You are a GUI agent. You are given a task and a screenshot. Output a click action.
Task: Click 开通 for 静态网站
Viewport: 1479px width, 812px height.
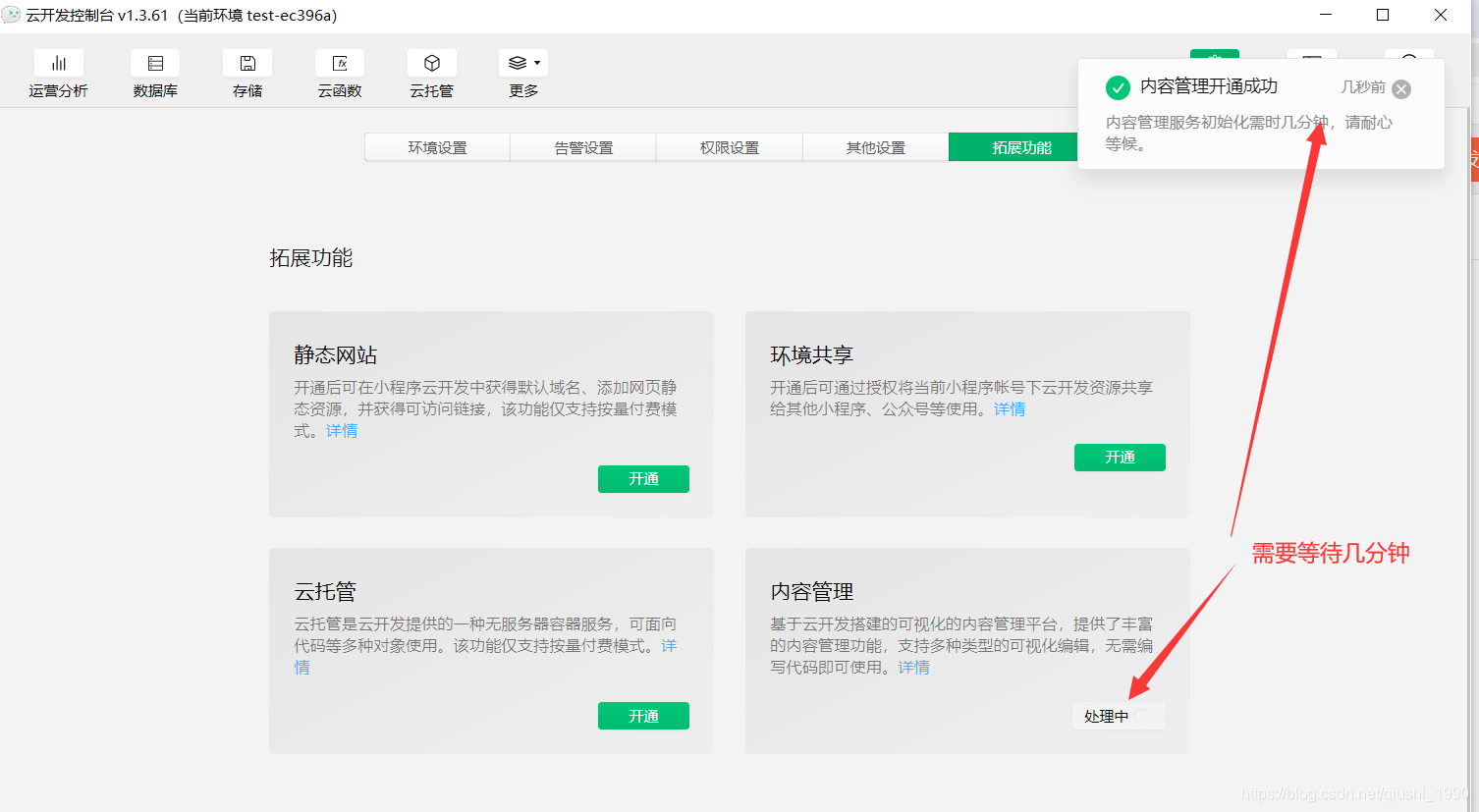[643, 479]
